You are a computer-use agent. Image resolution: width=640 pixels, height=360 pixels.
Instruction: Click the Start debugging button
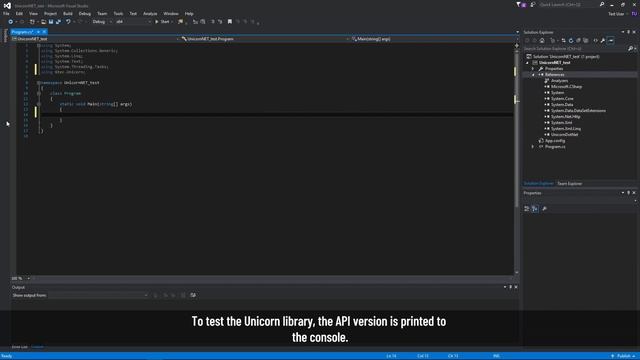click(162, 22)
